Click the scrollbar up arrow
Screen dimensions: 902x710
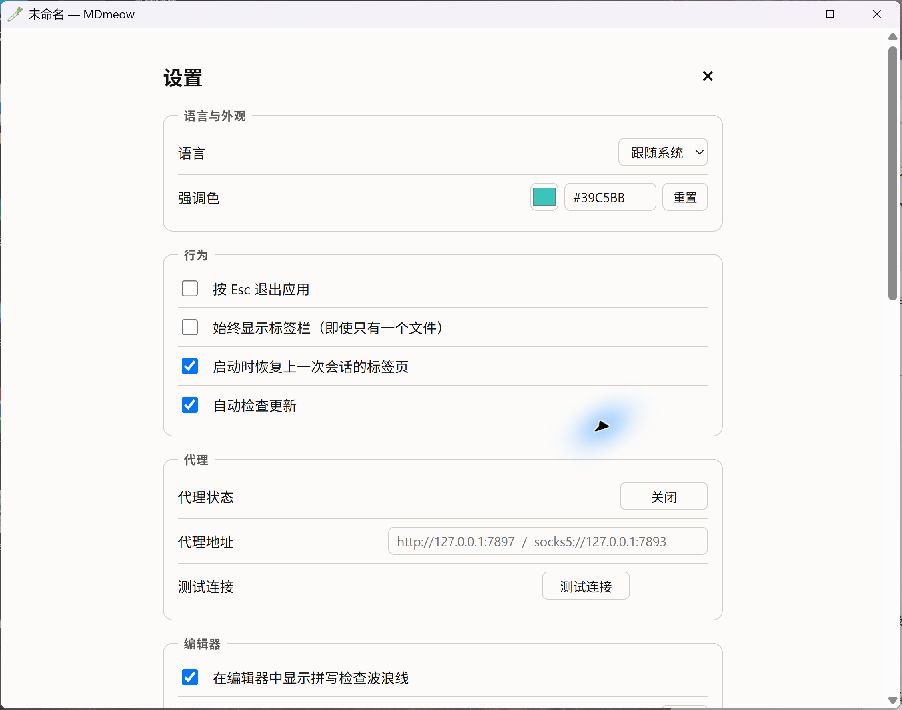point(892,37)
